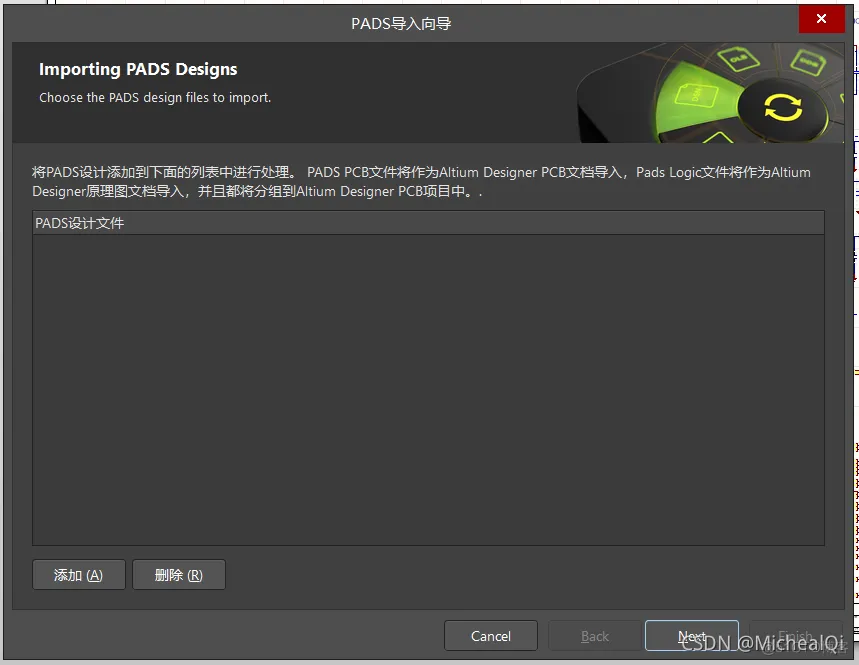This screenshot has height=665, width=859.
Task: Click inside the empty PADS design files list
Action: tap(428, 390)
